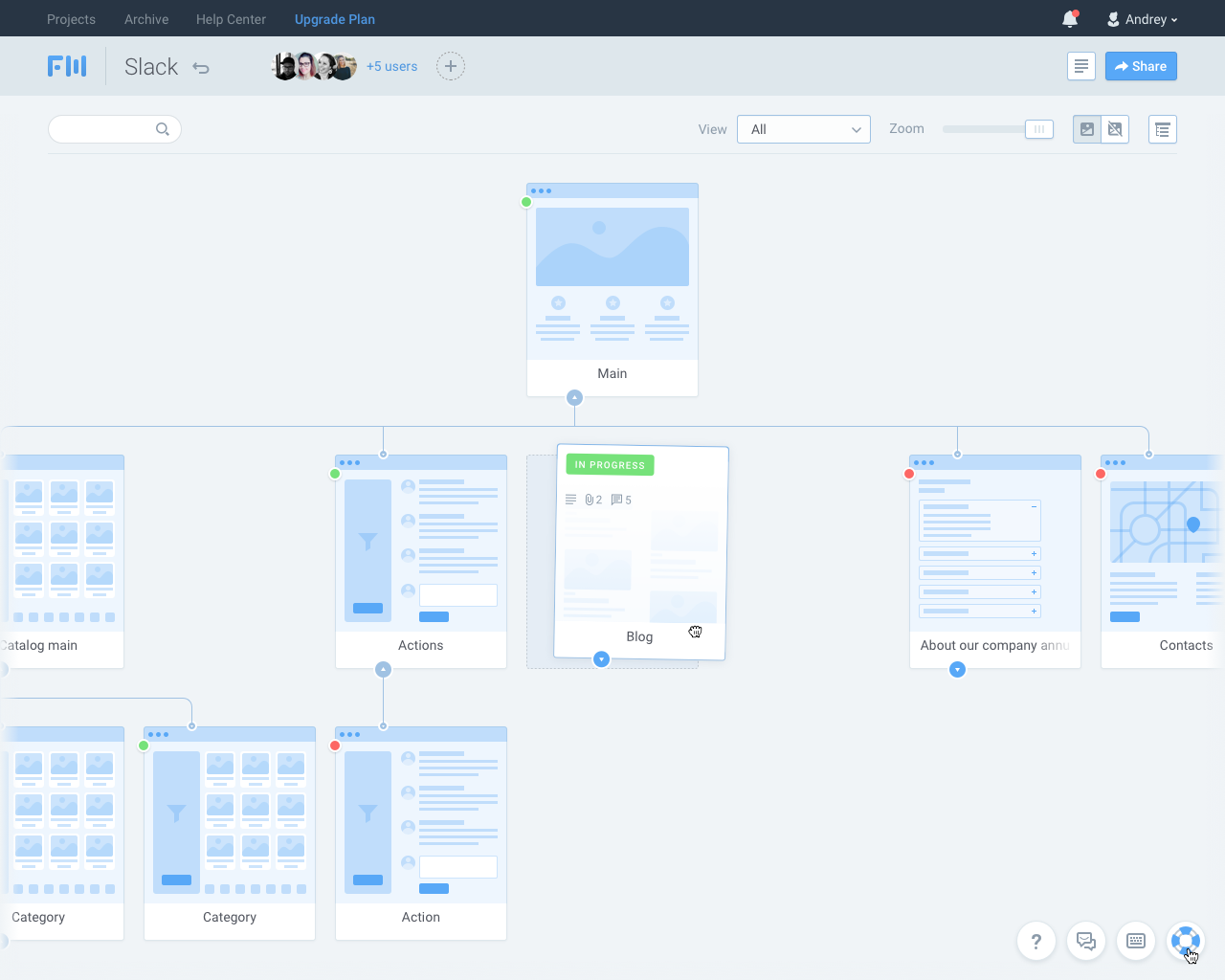The width and height of the screenshot is (1225, 980).
Task: Open the help question mark button
Action: point(1036,941)
